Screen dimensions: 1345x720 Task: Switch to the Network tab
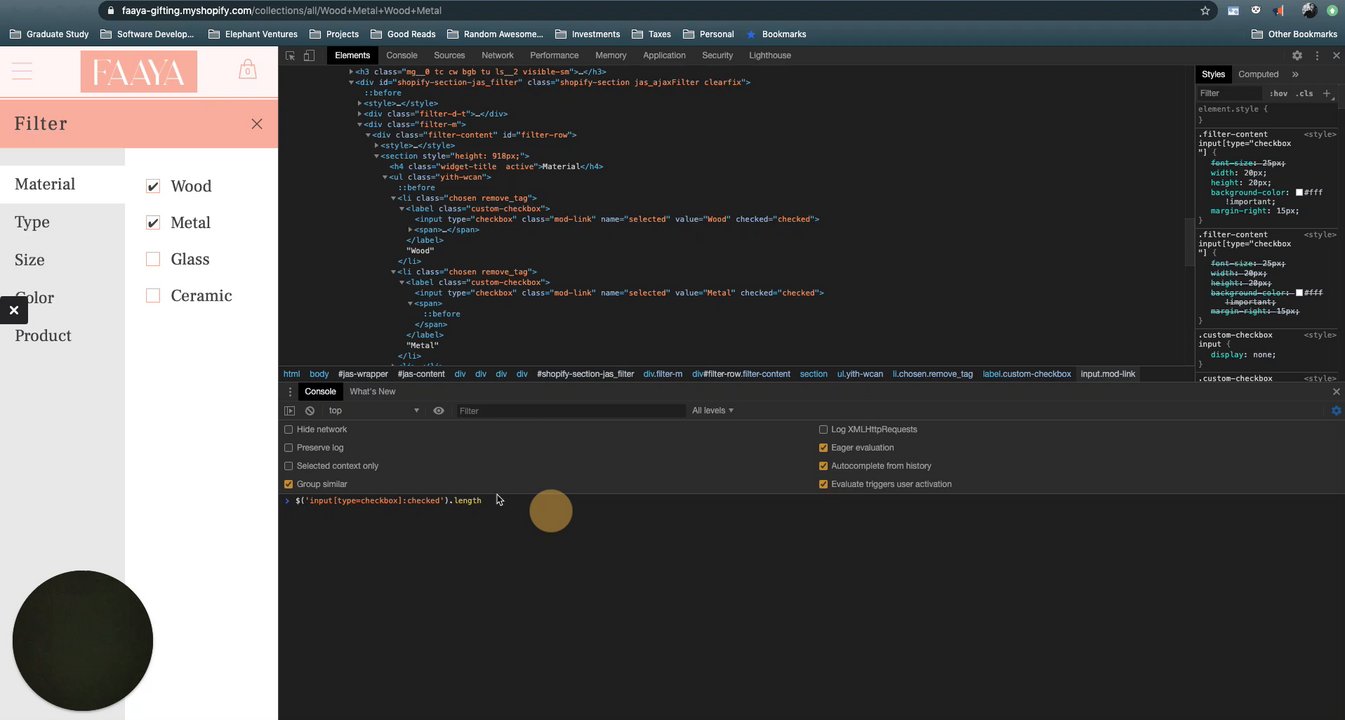(497, 56)
